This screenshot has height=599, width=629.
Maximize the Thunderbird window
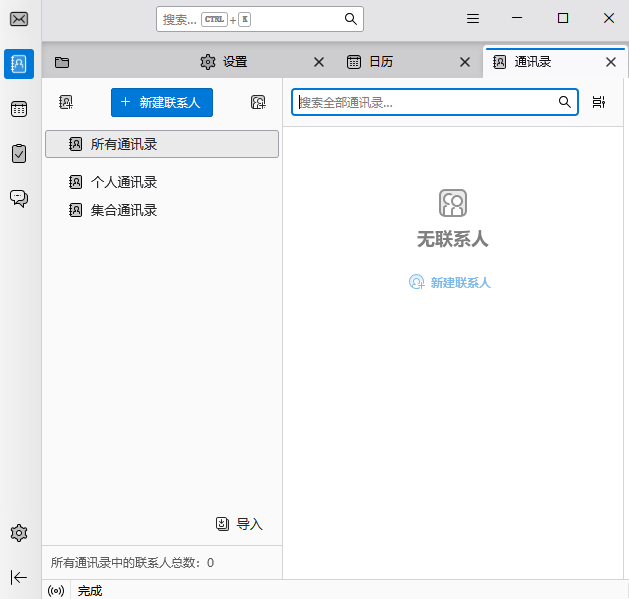tap(563, 18)
